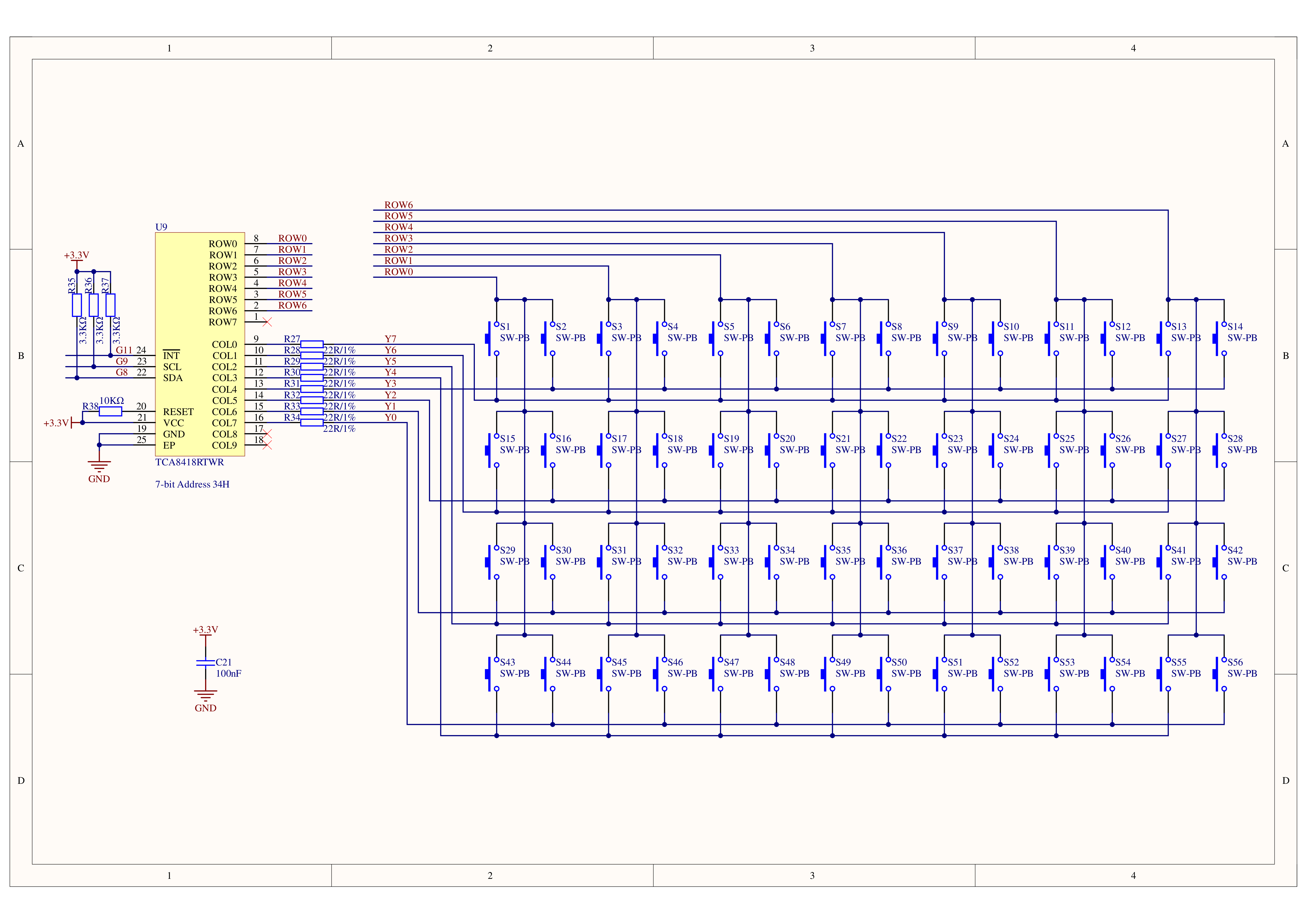
Task: Click the no-connect X on pin 18
Action: tap(267, 445)
